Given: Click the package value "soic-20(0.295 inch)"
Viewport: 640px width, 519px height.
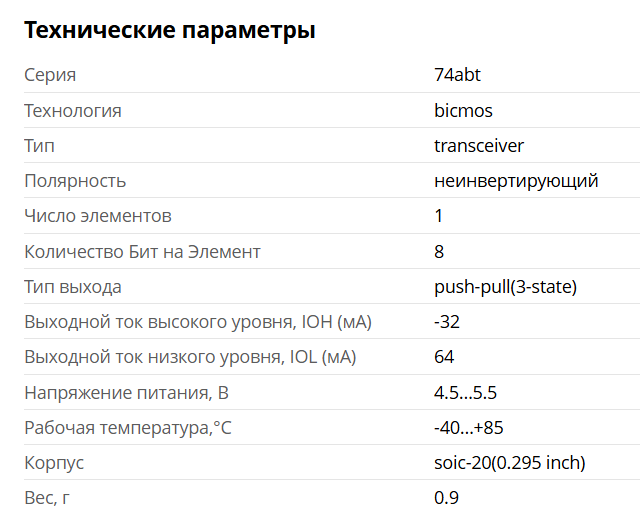Looking at the screenshot, I should [x=509, y=463].
